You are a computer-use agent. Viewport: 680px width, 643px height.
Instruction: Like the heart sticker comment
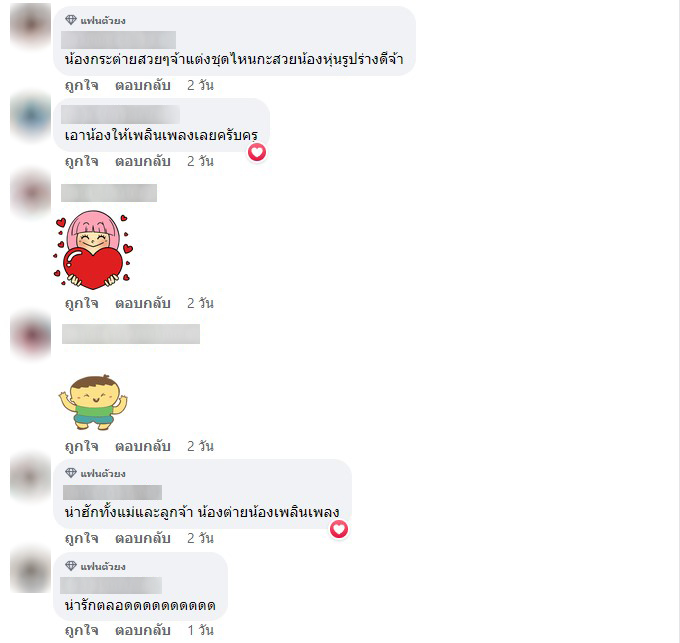82,303
